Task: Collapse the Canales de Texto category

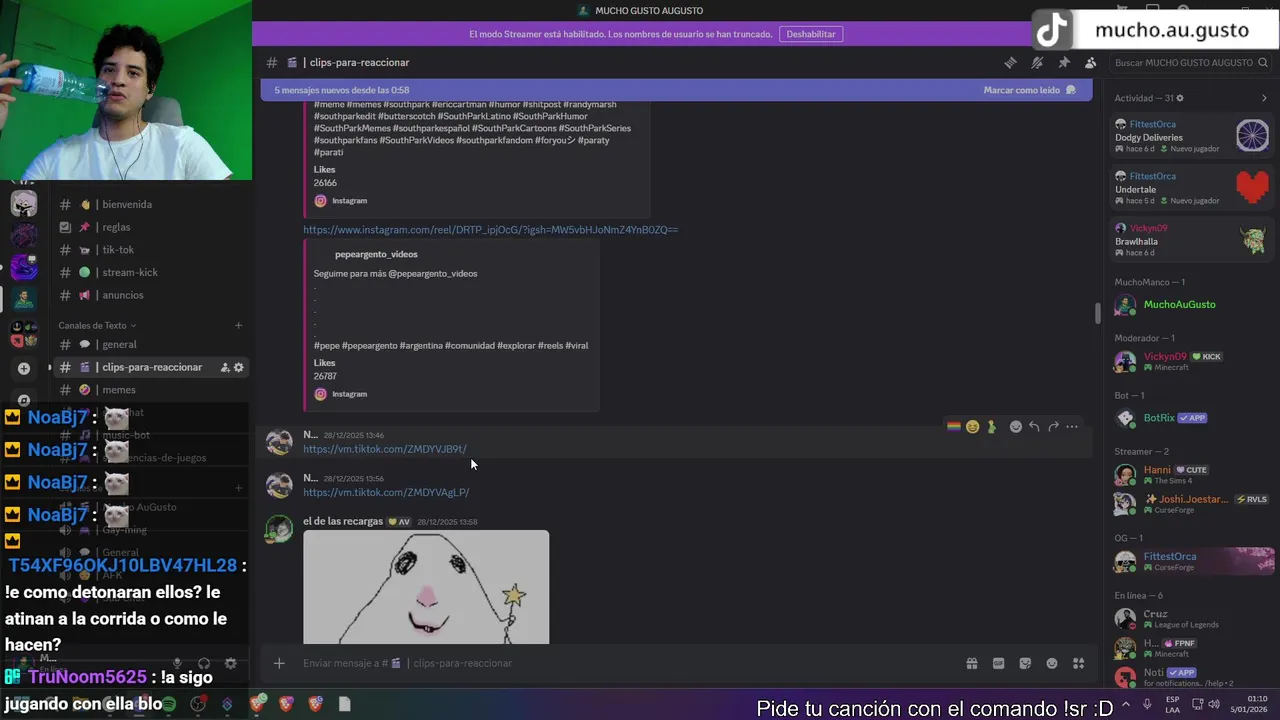Action: tap(97, 325)
